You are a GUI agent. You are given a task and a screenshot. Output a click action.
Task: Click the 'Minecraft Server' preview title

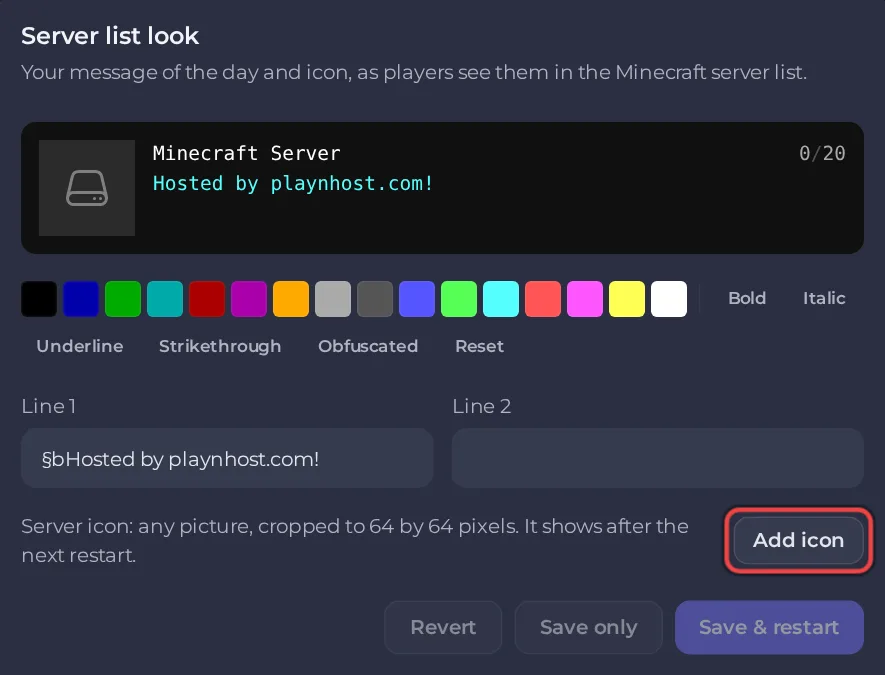(x=247, y=153)
